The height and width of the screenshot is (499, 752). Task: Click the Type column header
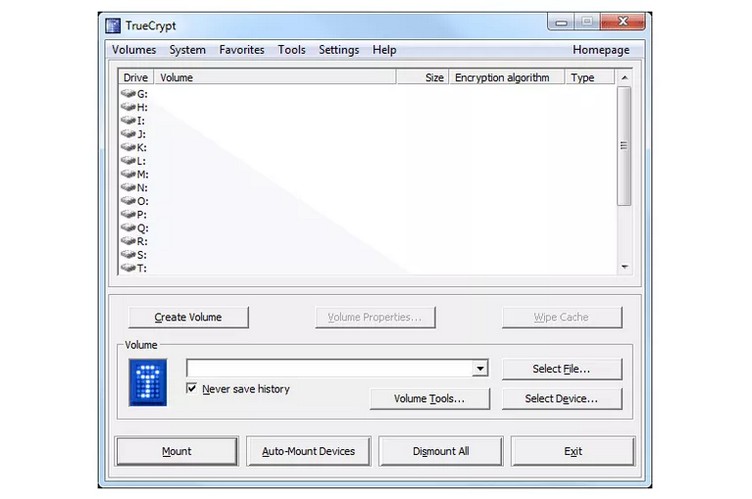[x=590, y=78]
